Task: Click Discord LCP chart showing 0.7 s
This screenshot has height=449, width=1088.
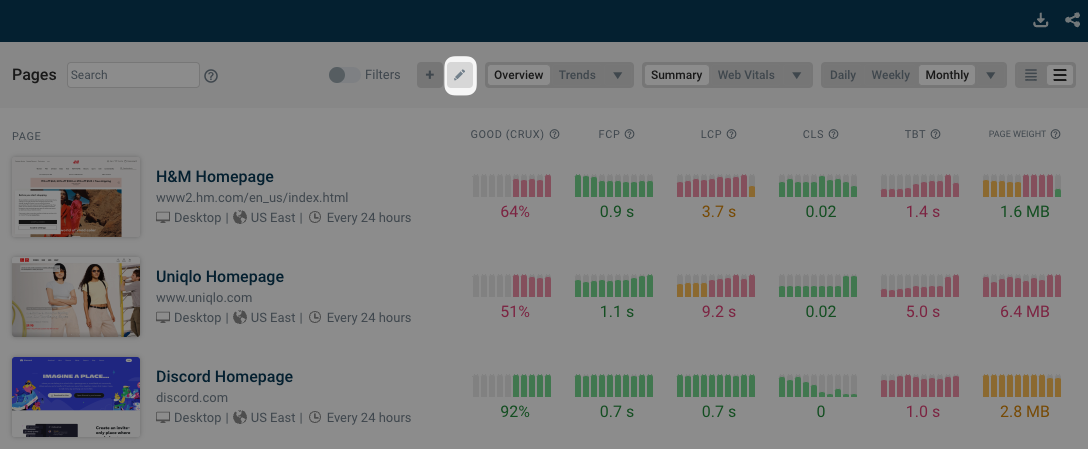Action: pos(716,386)
